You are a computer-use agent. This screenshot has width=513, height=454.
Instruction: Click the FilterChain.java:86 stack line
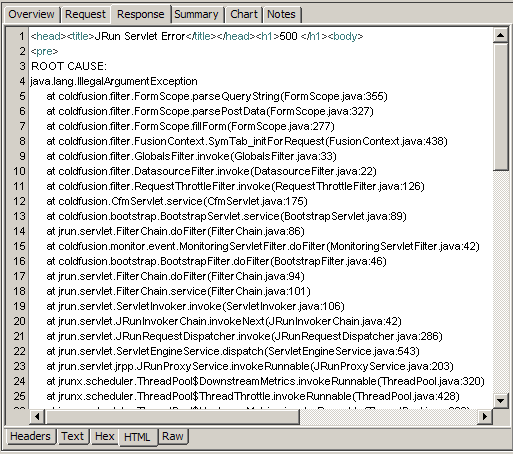coord(175,231)
